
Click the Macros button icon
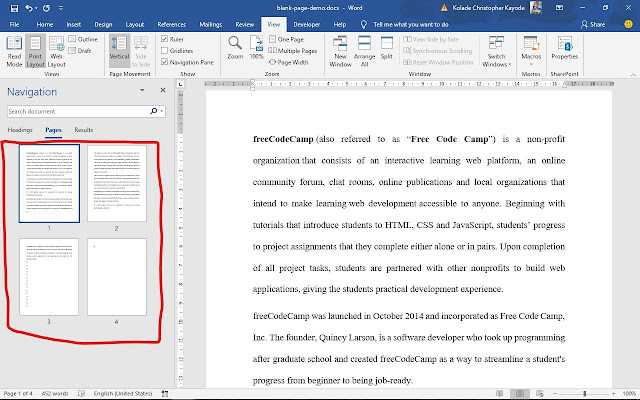(x=531, y=43)
